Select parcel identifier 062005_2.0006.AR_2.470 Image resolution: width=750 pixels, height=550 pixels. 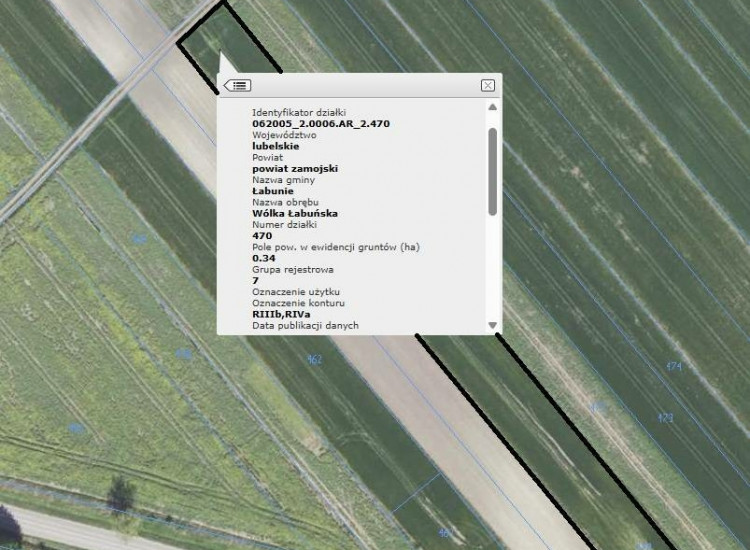pyautogui.click(x=321, y=124)
